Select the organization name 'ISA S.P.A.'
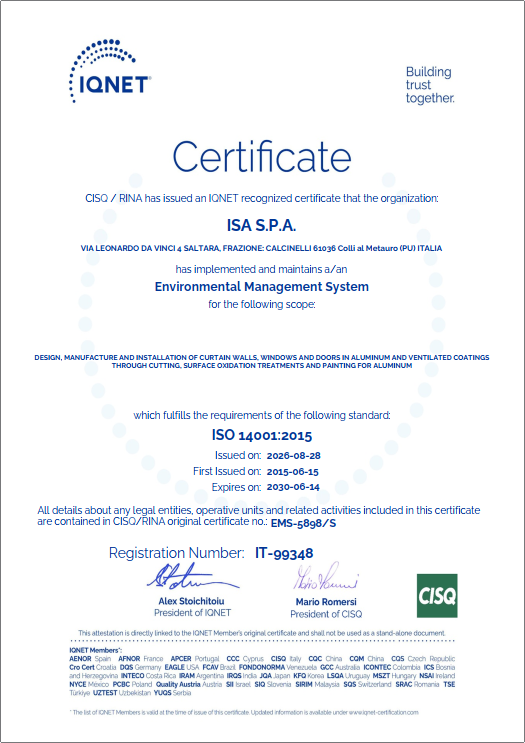The image size is (525, 743). coord(262,225)
